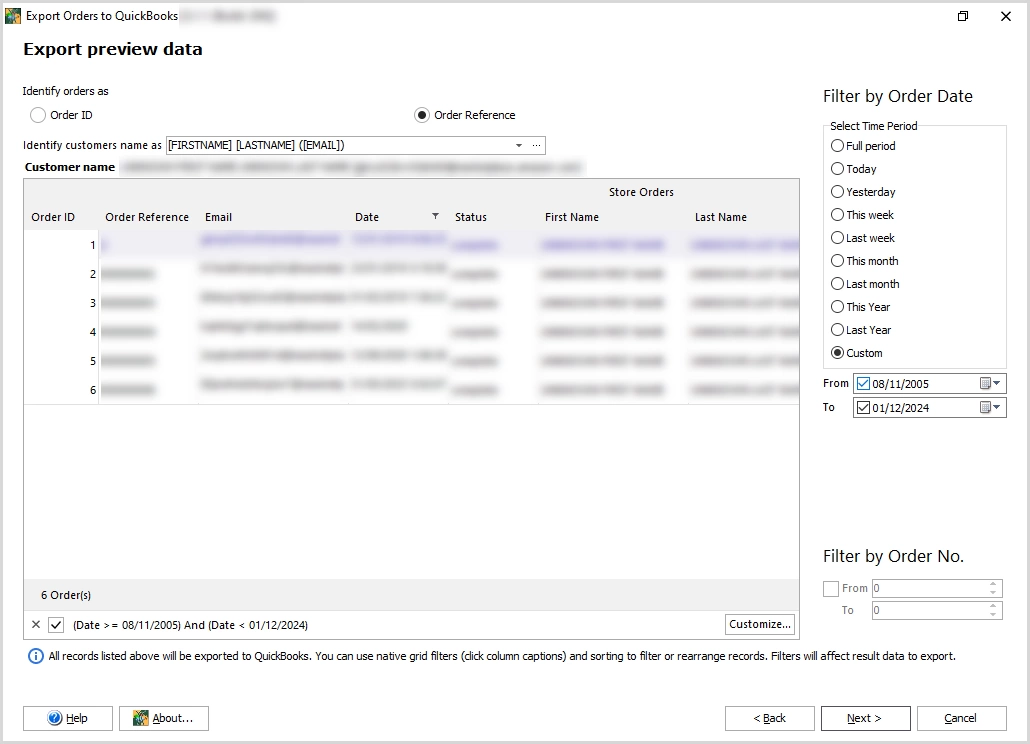The image size is (1030, 744).
Task: Click the filter expression text (Date >= 08/11/2005)
Action: coord(190,625)
